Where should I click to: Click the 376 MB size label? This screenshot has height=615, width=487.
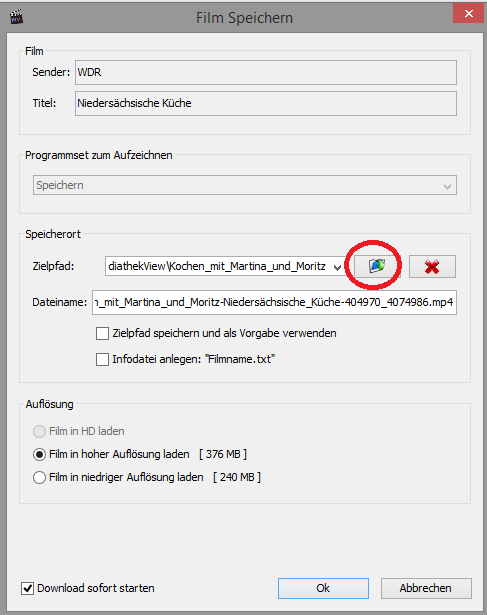[x=223, y=454]
